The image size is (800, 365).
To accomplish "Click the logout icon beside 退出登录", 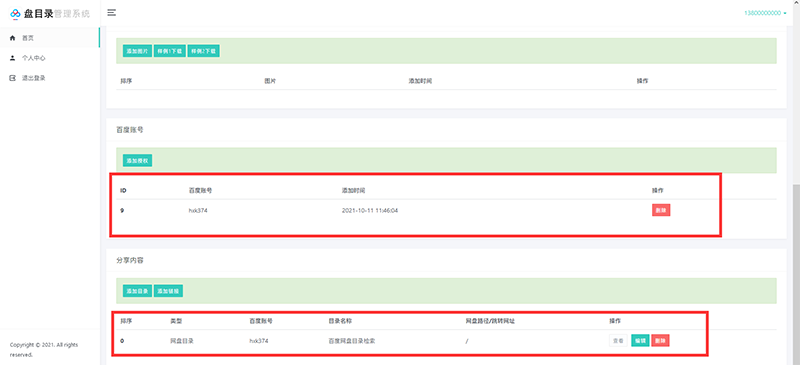I will coord(13,78).
